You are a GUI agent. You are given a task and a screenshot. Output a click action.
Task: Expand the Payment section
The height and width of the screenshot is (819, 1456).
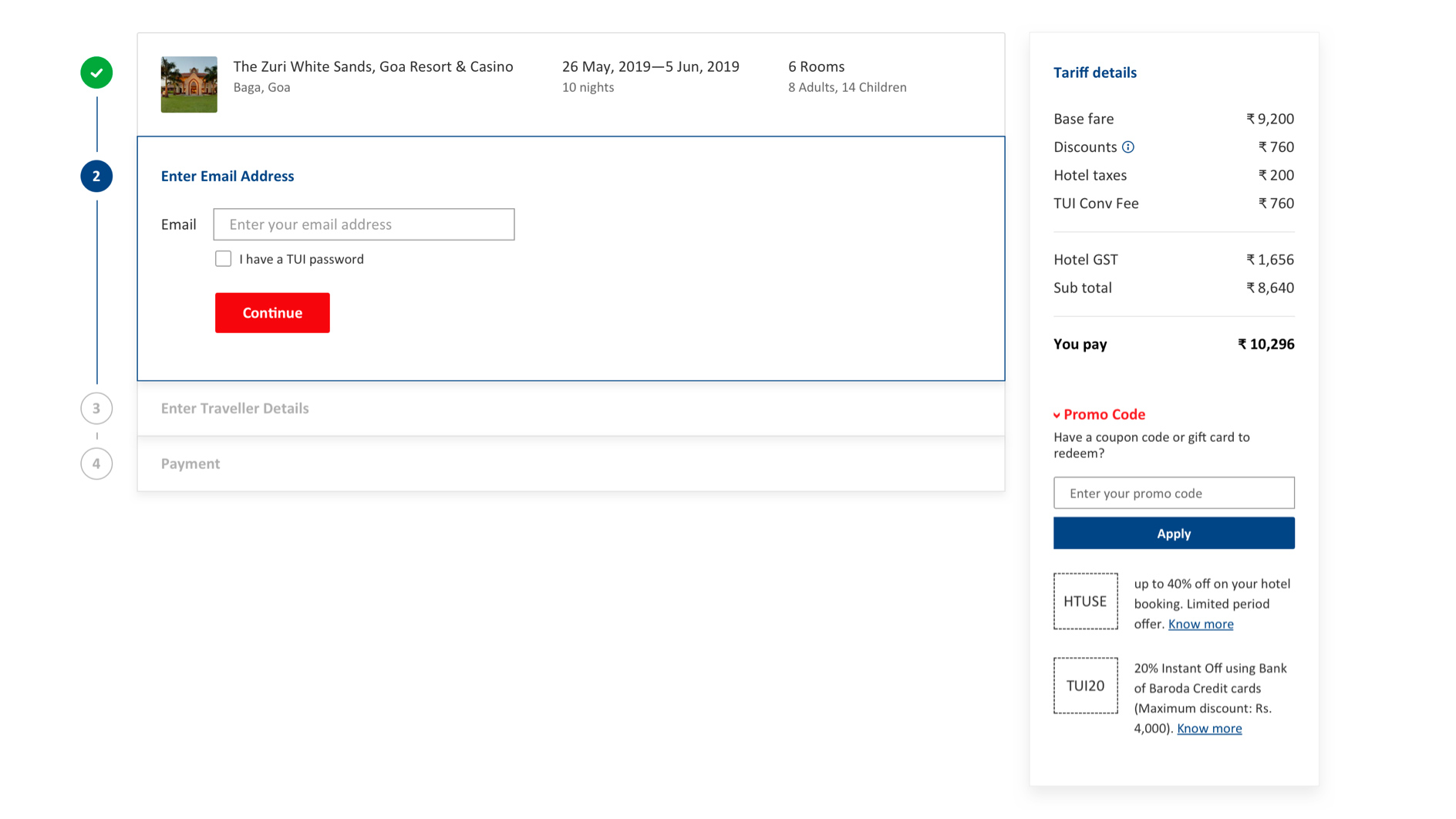190,464
